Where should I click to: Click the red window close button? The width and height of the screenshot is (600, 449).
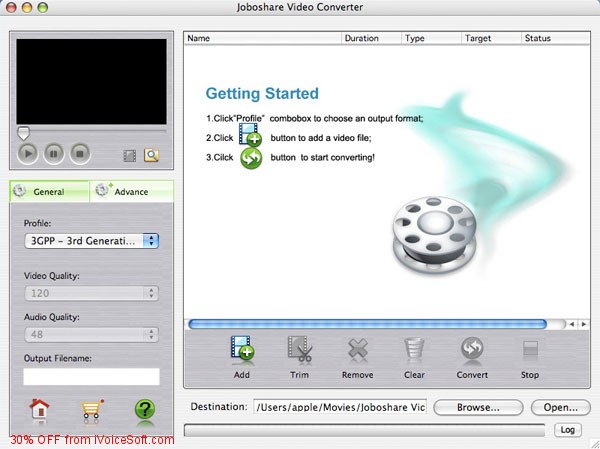pos(11,7)
